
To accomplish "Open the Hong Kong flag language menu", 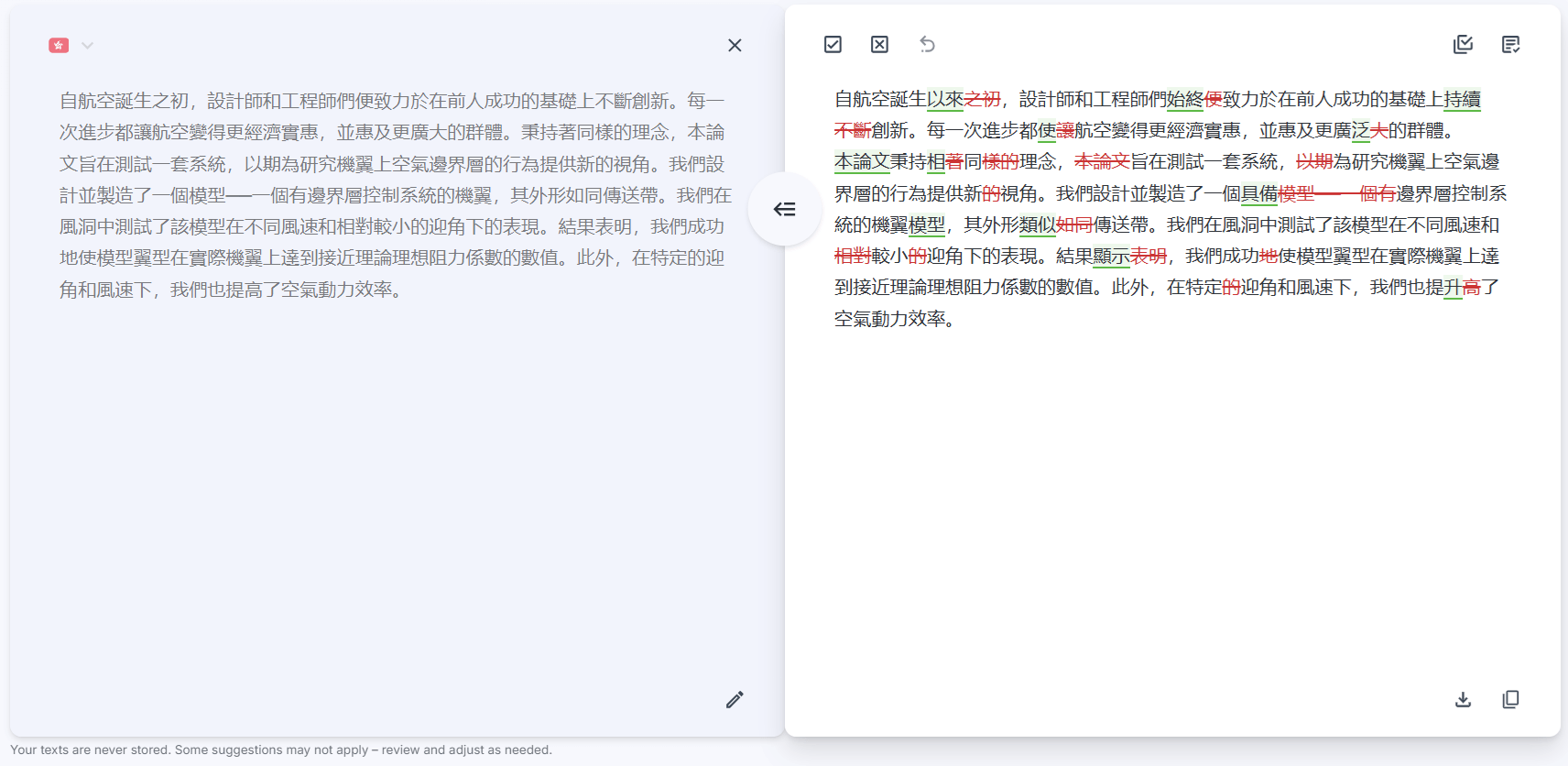I will click(59, 45).
